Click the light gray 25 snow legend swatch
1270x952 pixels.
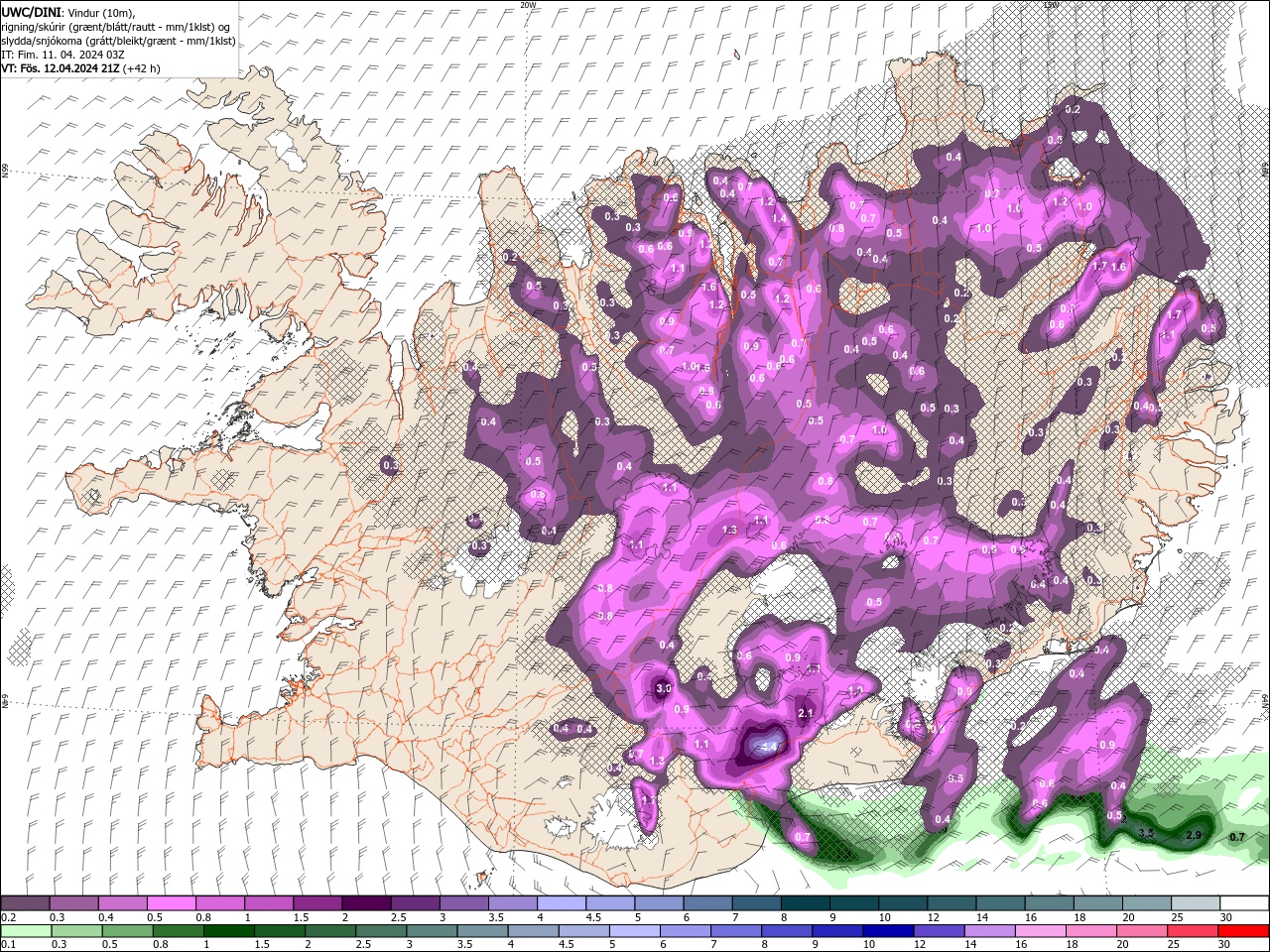(x=1195, y=903)
